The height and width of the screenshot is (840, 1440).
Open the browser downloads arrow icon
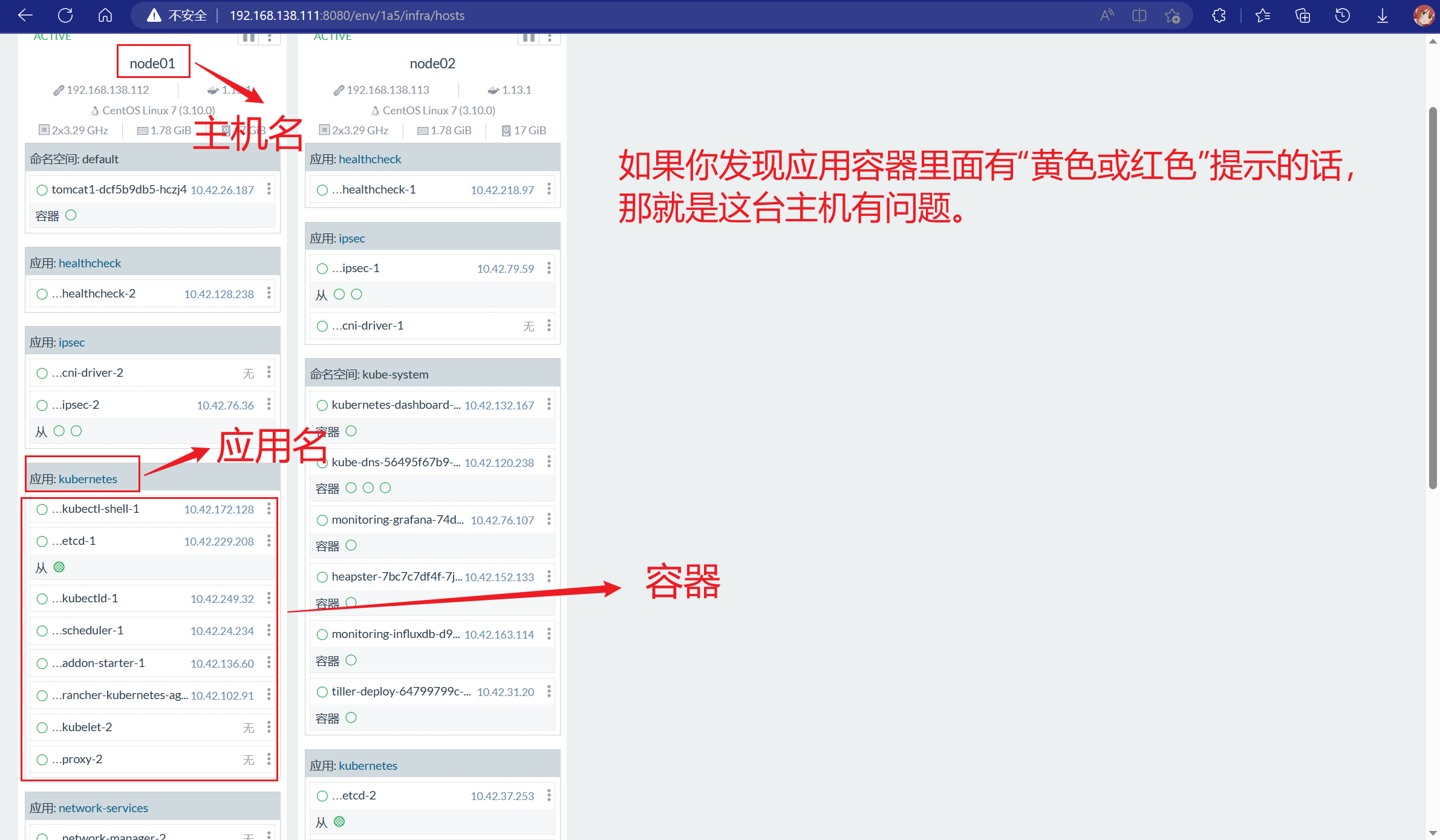tap(1383, 15)
